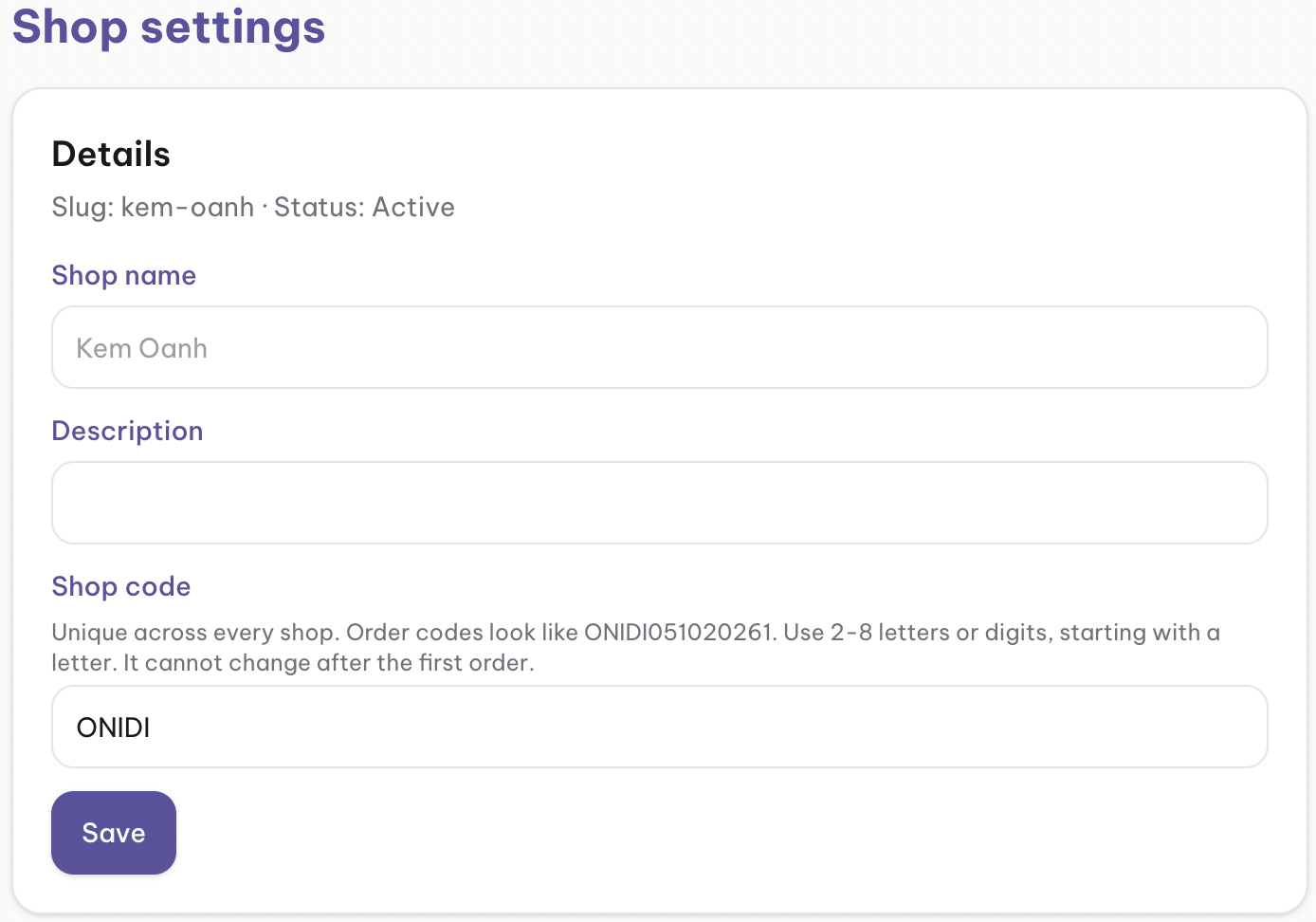Click the Details heading
Screen dimensions: 1316x922
pos(111,154)
